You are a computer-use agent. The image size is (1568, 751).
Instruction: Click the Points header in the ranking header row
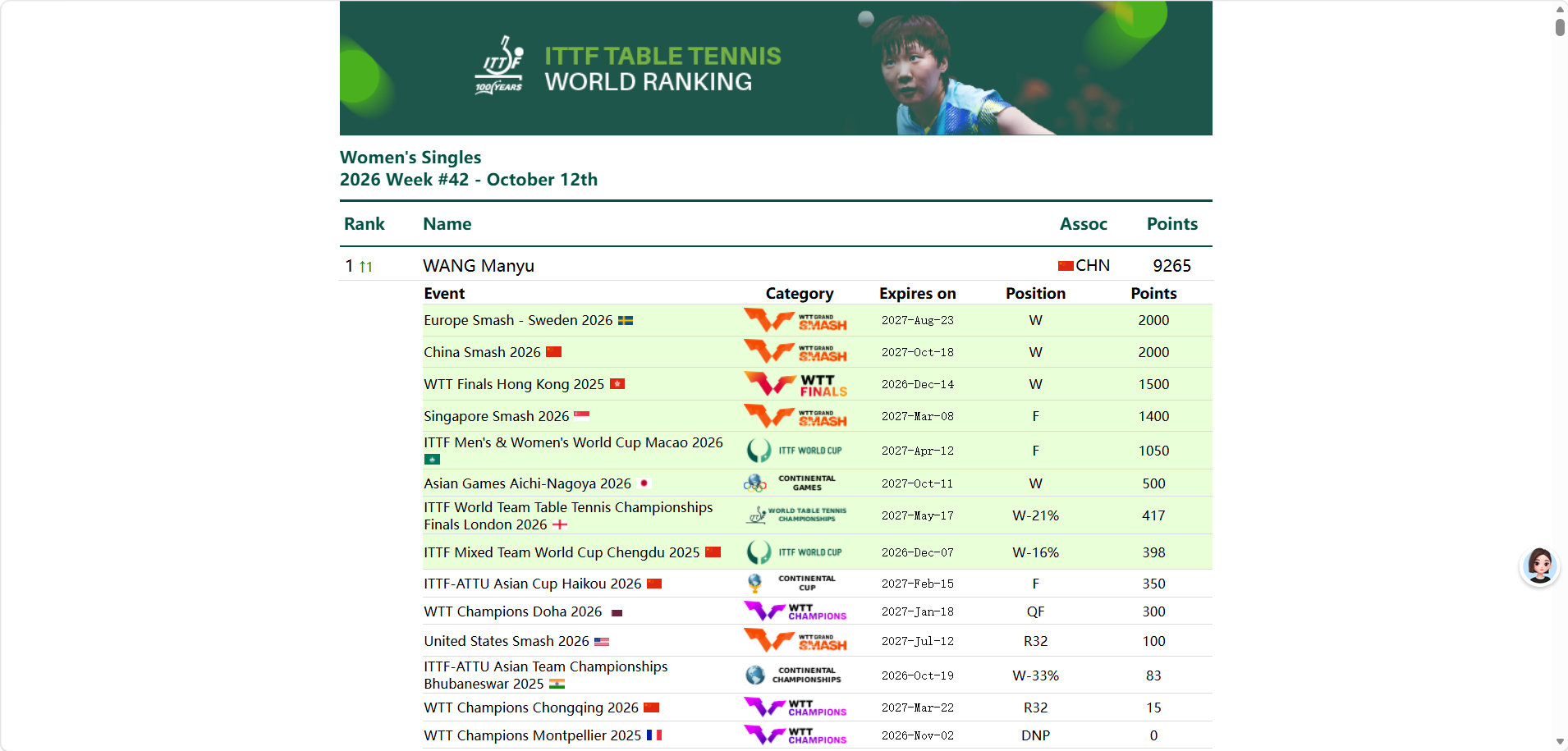(1172, 224)
